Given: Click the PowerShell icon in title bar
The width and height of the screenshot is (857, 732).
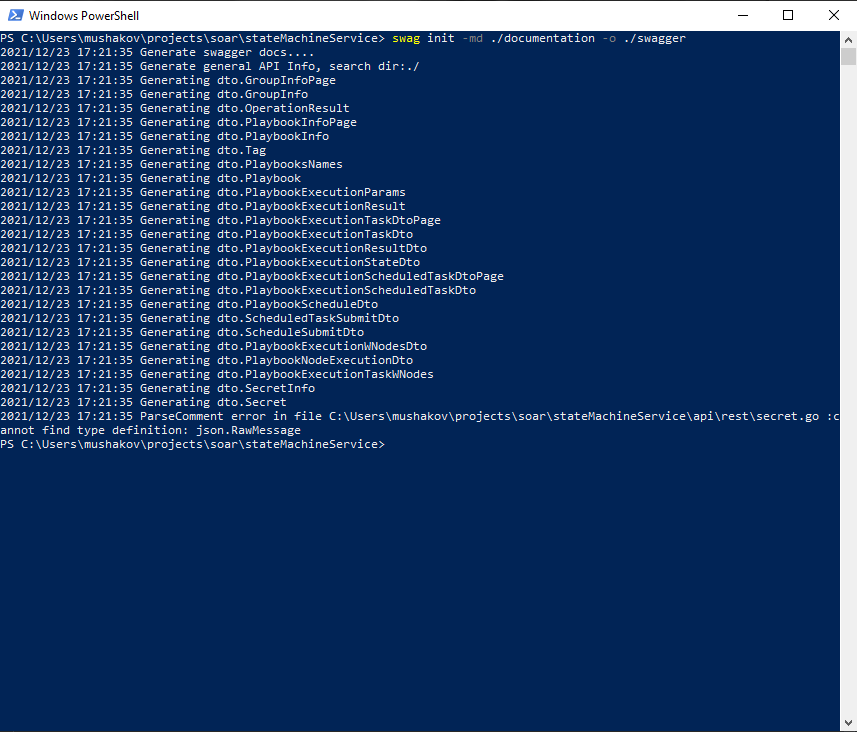Looking at the screenshot, I should click(15, 15).
